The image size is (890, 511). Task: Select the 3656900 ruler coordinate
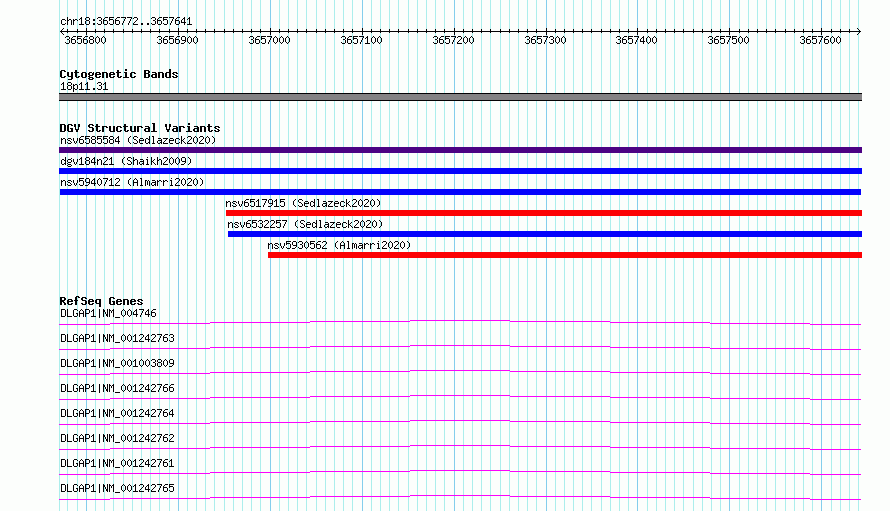point(177,40)
